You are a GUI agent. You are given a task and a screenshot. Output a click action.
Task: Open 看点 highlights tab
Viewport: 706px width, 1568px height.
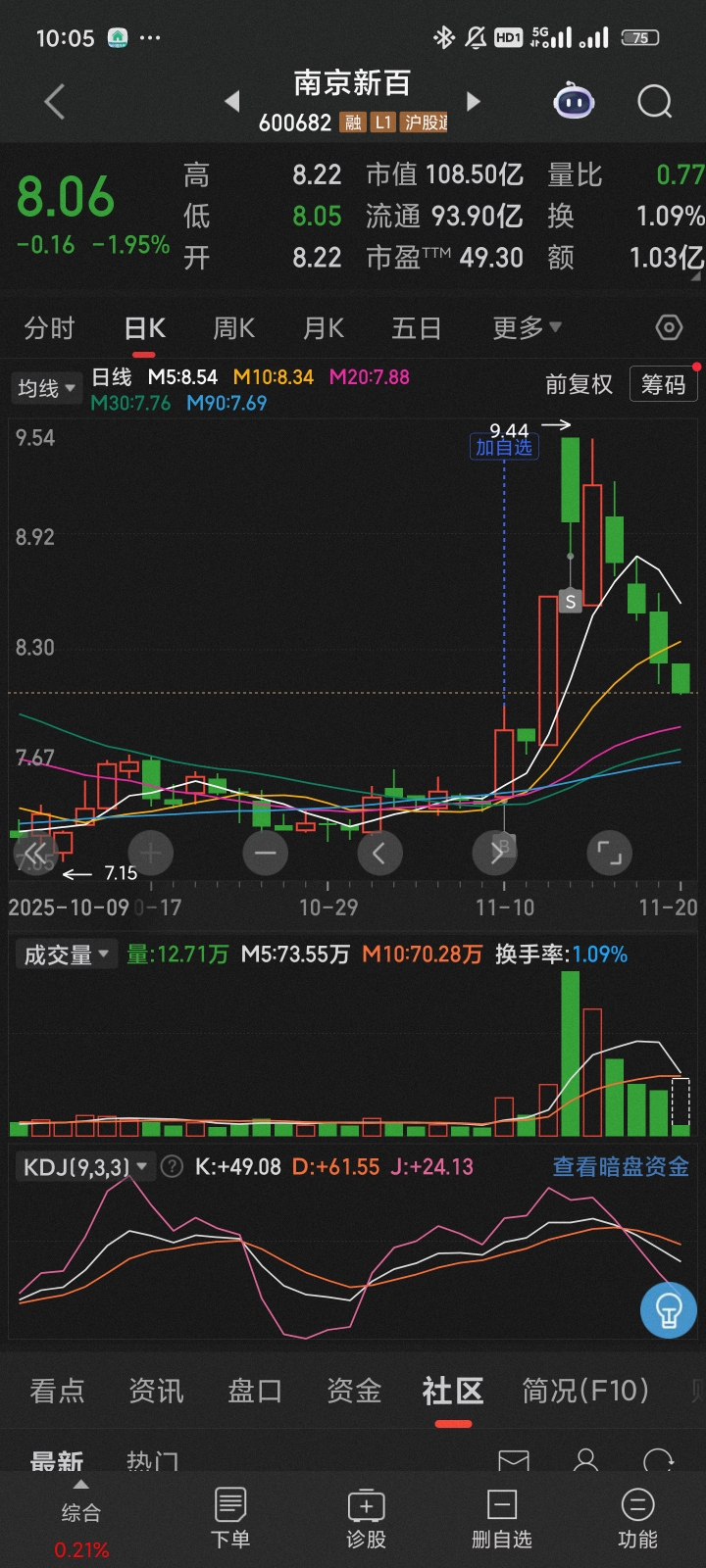pyautogui.click(x=57, y=1390)
